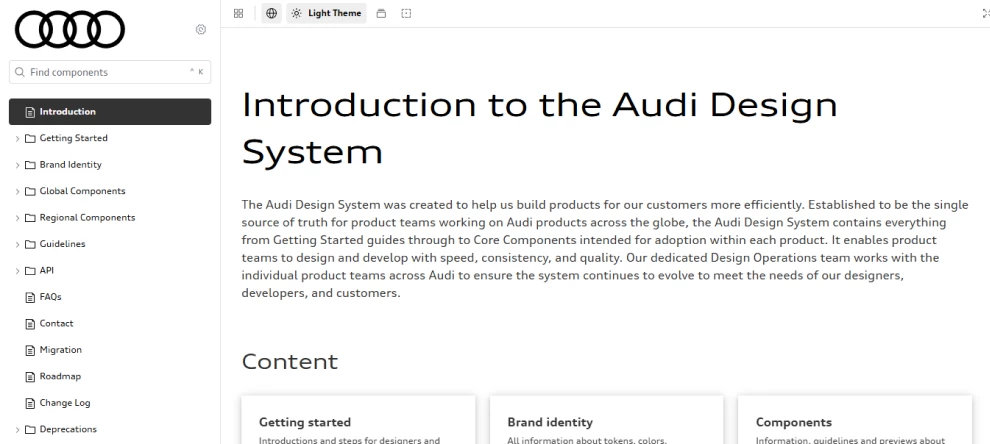Open the Roadmap page

click(60, 376)
